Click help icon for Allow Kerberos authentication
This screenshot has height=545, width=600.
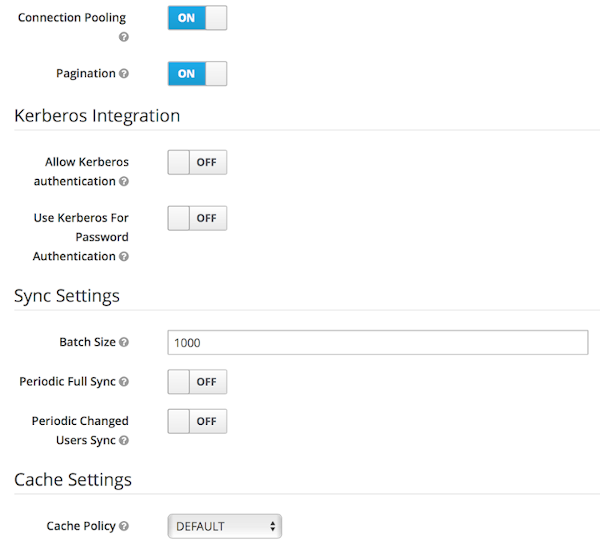[124, 181]
